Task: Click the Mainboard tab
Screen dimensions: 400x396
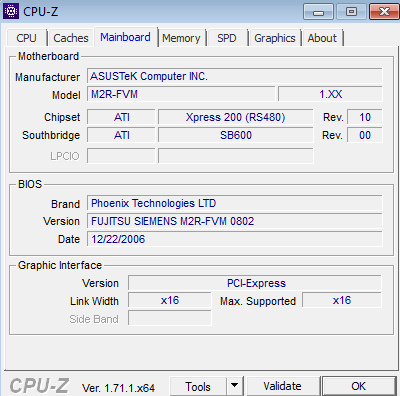Action: 125,37
